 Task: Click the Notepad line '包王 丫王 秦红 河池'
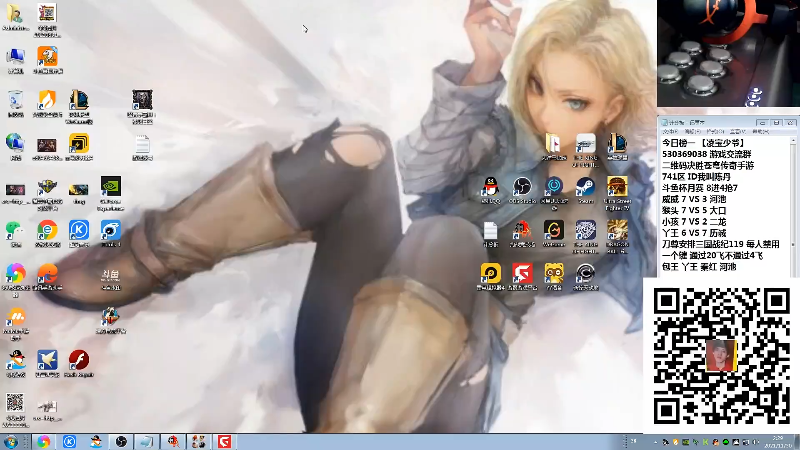point(699,266)
